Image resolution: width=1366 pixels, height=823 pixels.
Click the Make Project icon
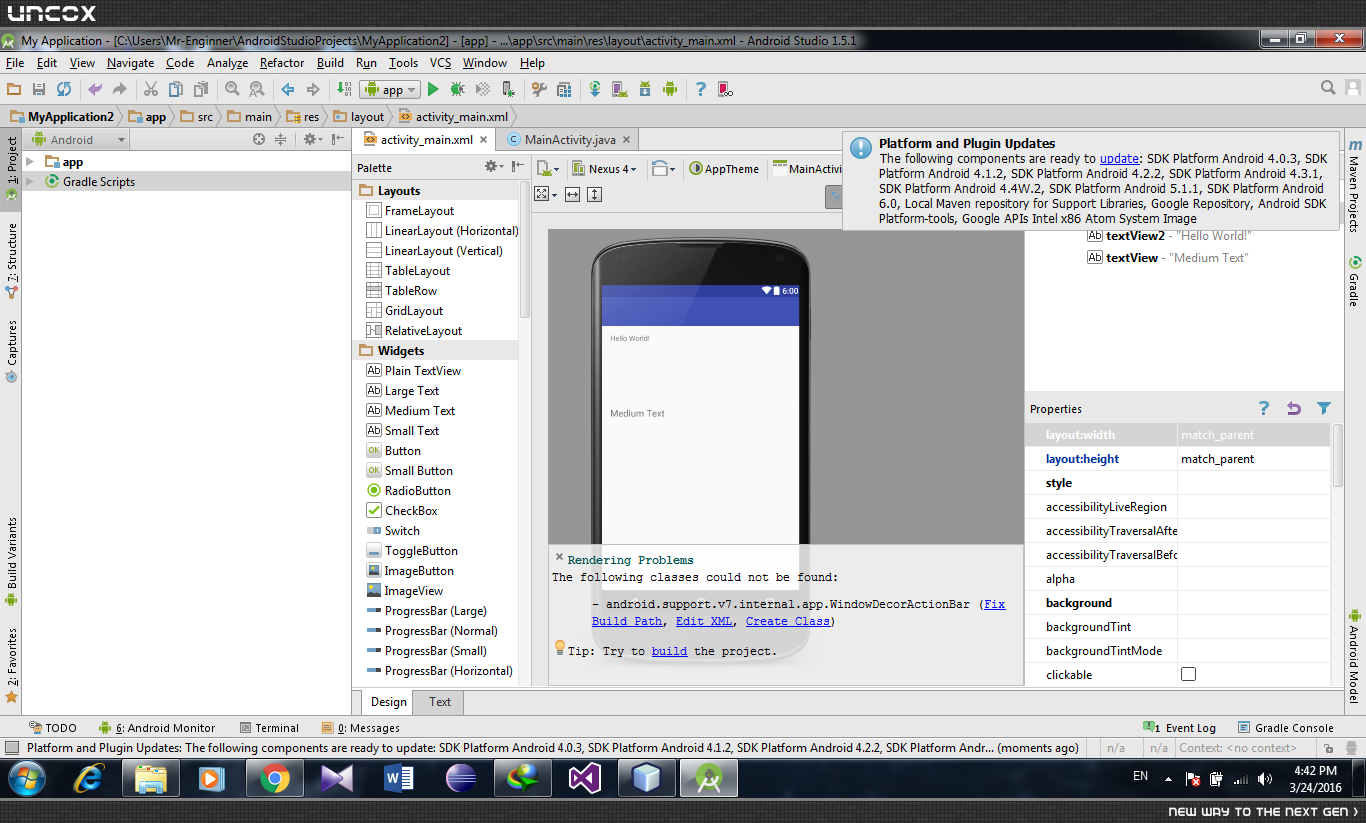[x=344, y=89]
